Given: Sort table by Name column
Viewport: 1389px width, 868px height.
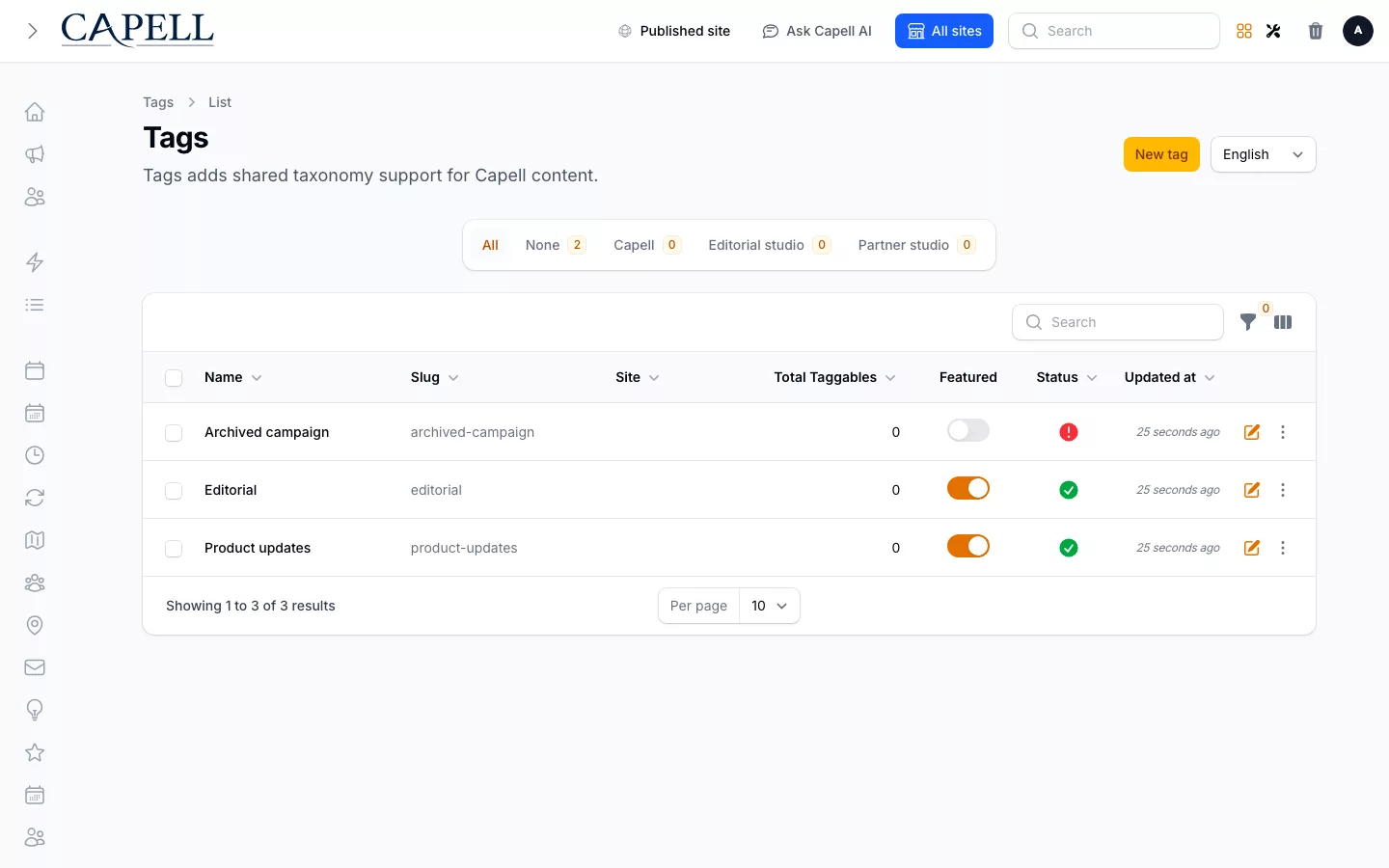Looking at the screenshot, I should click(232, 377).
